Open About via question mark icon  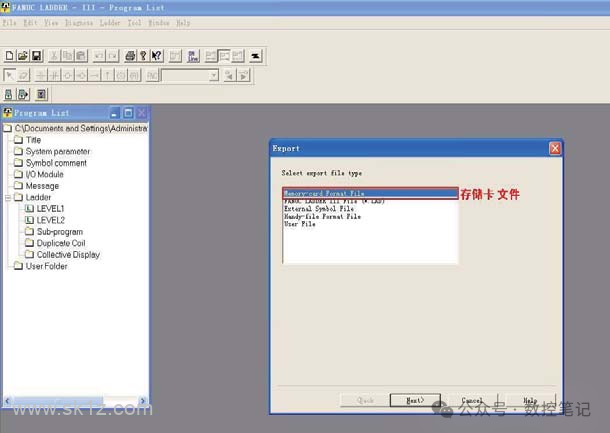[x=143, y=56]
